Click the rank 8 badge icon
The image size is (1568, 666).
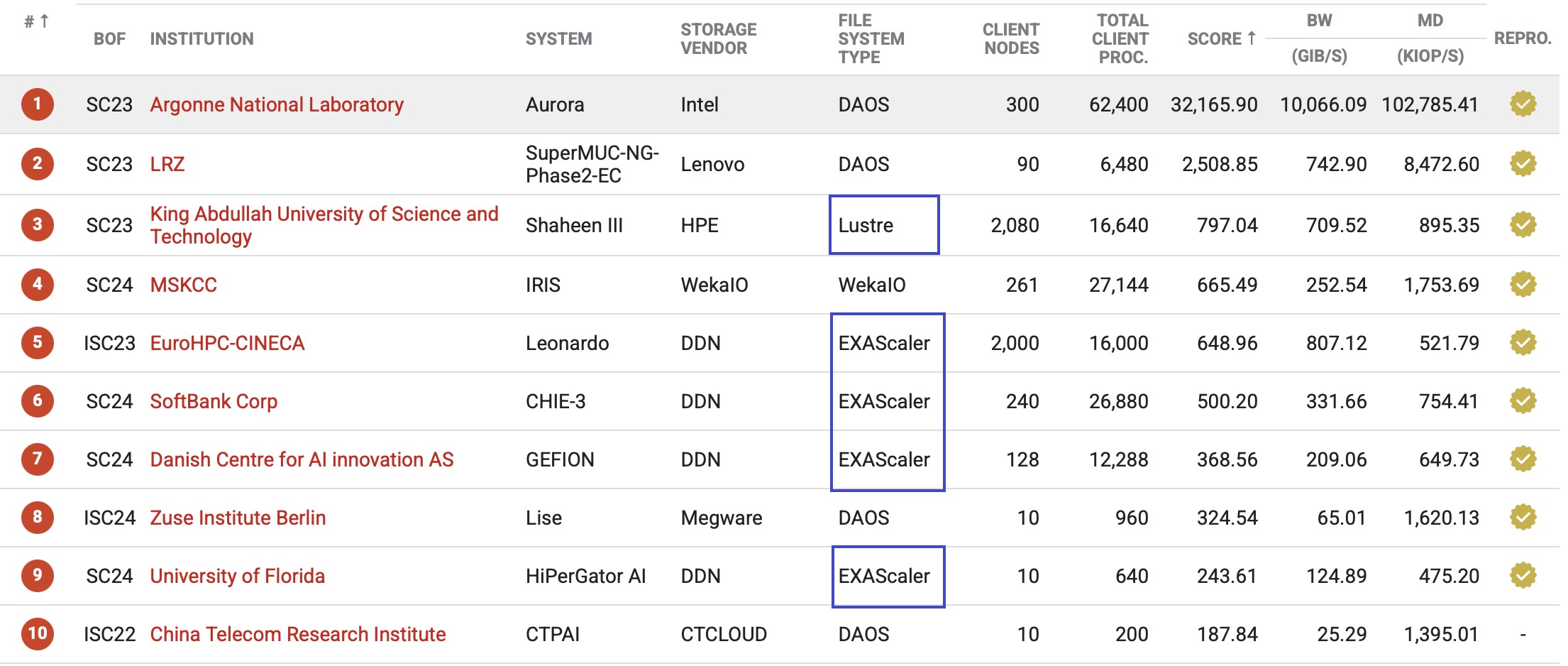pyautogui.click(x=38, y=518)
